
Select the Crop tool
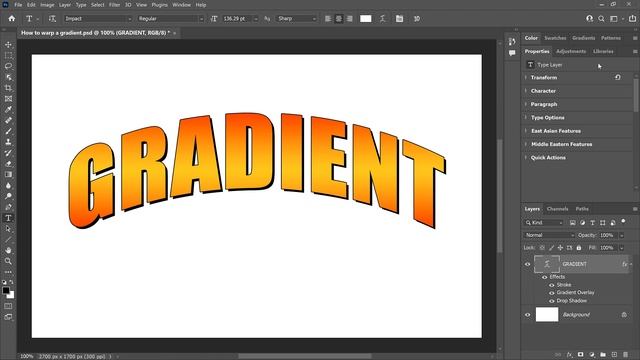pyautogui.click(x=8, y=88)
